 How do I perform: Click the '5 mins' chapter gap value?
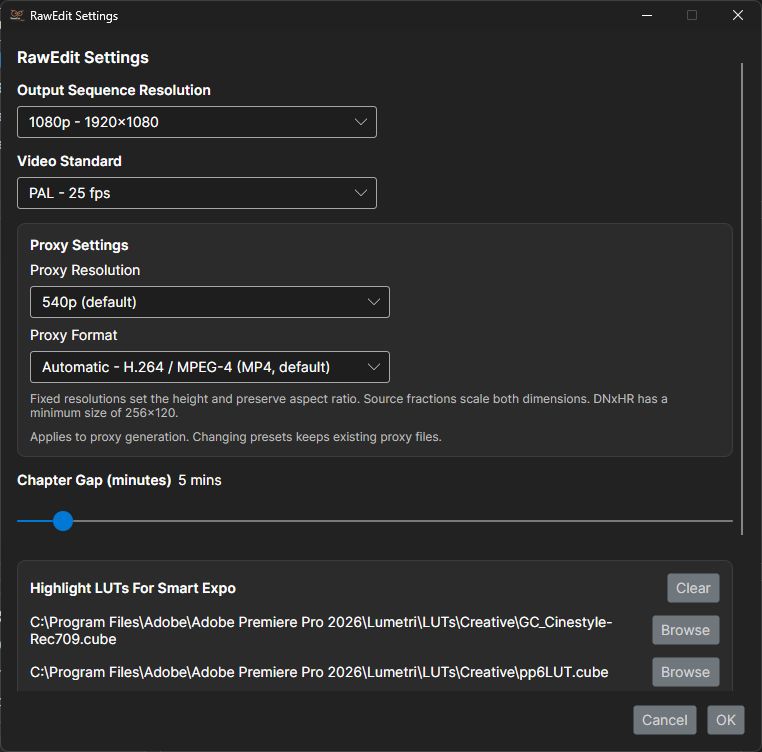click(200, 480)
